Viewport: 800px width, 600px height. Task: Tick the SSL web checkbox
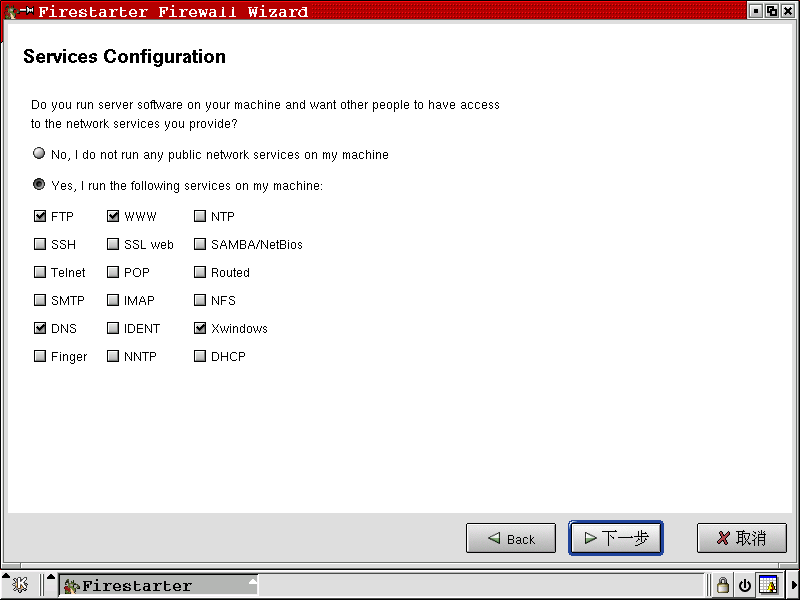(x=113, y=244)
